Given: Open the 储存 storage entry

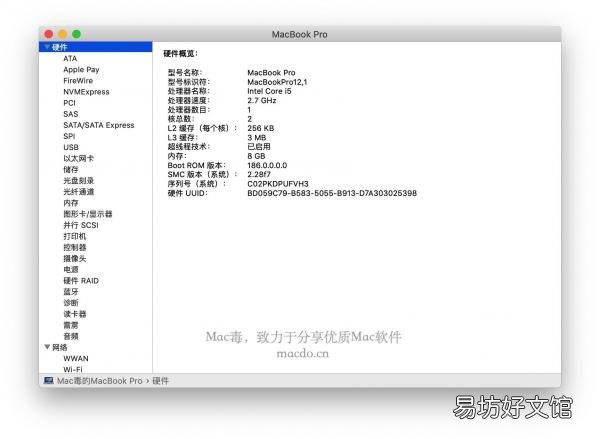Looking at the screenshot, I should pyautogui.click(x=71, y=170).
